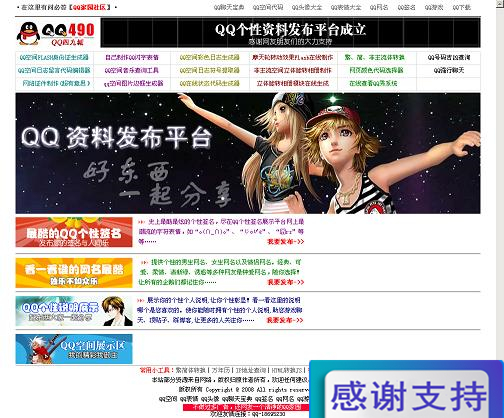
Task: Open 在线查看QQ秀系统 link
Action: coord(373,83)
